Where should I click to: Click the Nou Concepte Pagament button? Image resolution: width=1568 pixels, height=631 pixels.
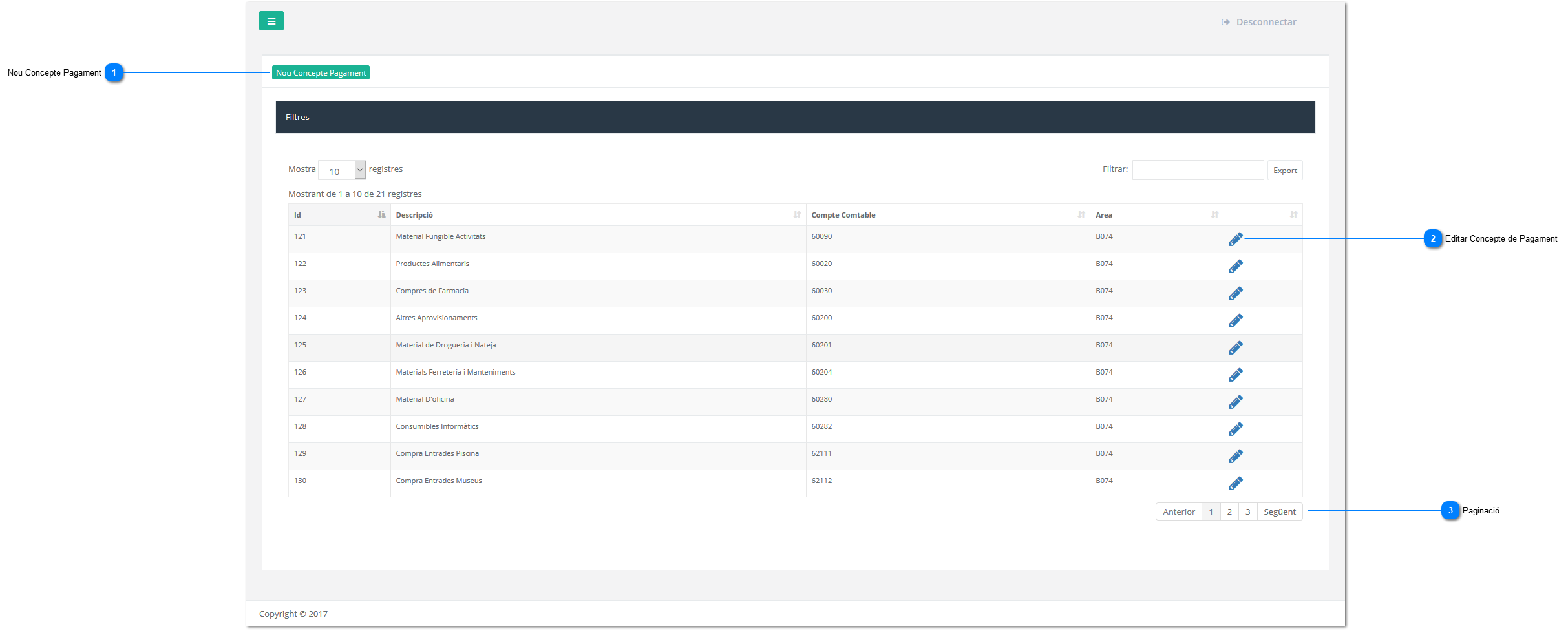point(321,73)
